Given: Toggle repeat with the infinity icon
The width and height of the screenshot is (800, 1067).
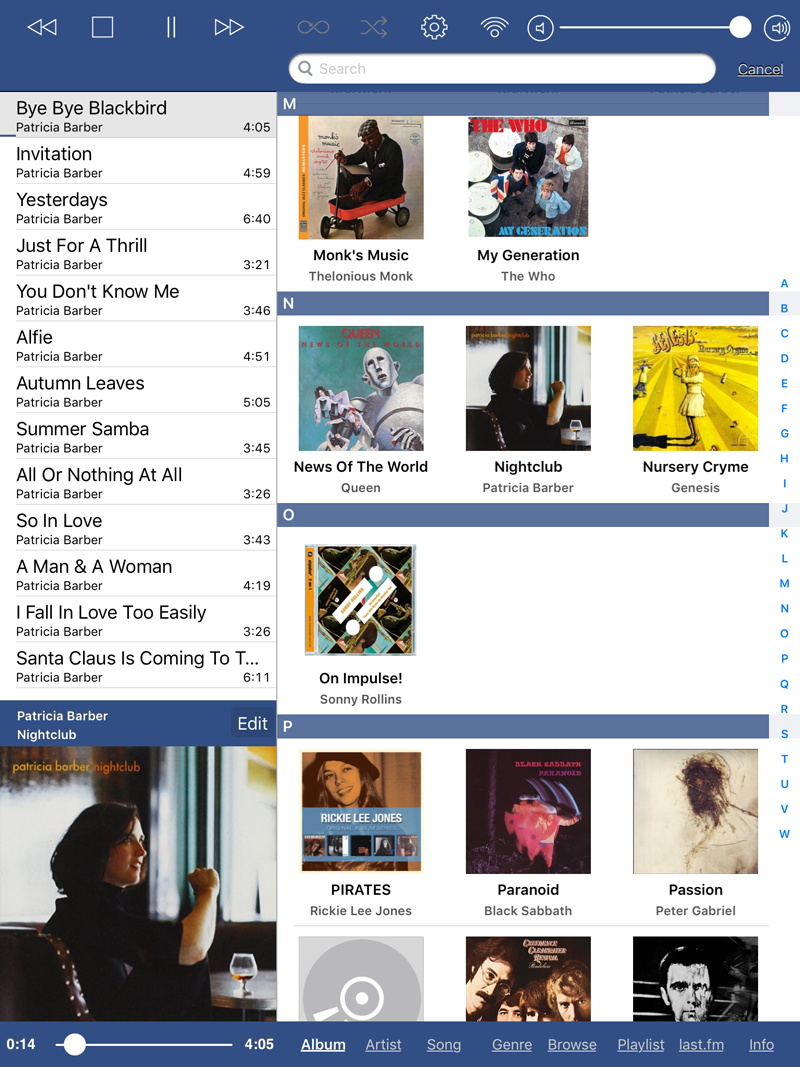Looking at the screenshot, I should 314,27.
